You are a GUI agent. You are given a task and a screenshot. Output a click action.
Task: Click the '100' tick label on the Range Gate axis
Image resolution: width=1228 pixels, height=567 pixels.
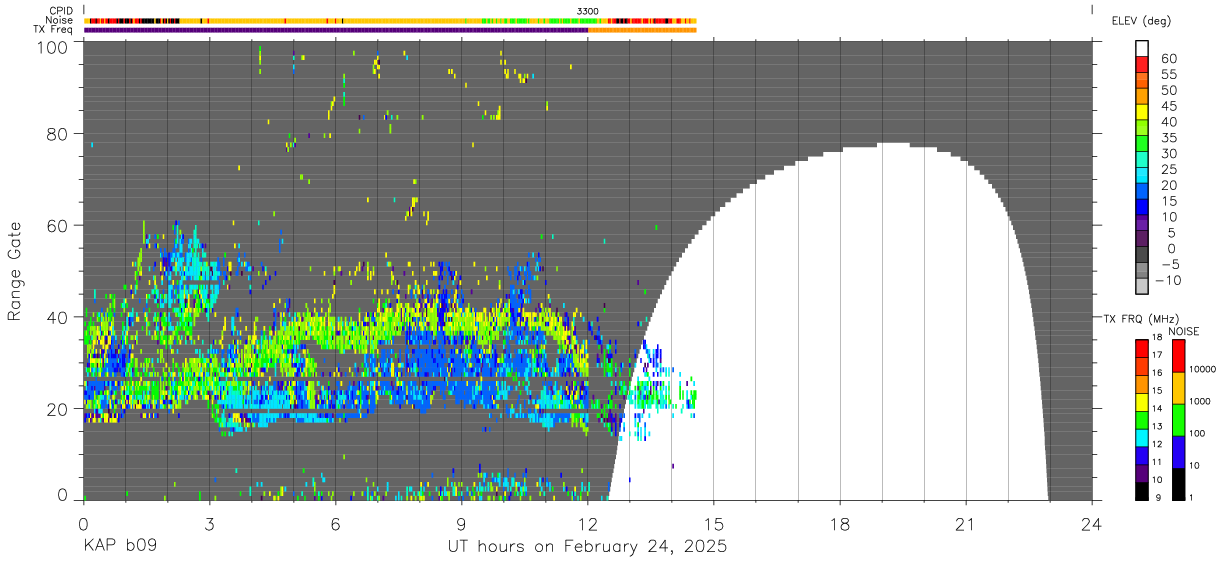(52, 46)
